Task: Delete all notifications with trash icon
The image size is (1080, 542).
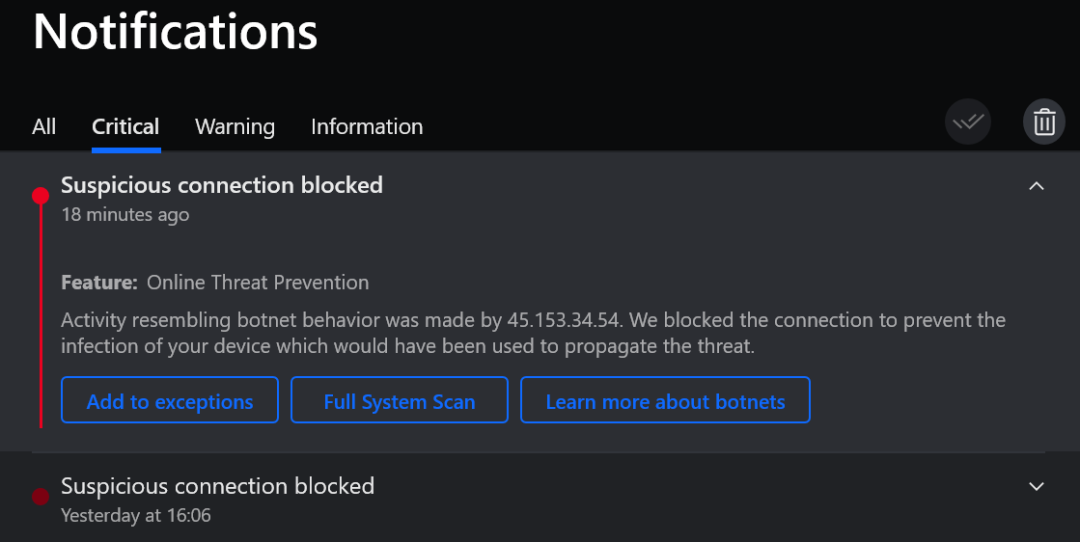Action: pos(1044,123)
